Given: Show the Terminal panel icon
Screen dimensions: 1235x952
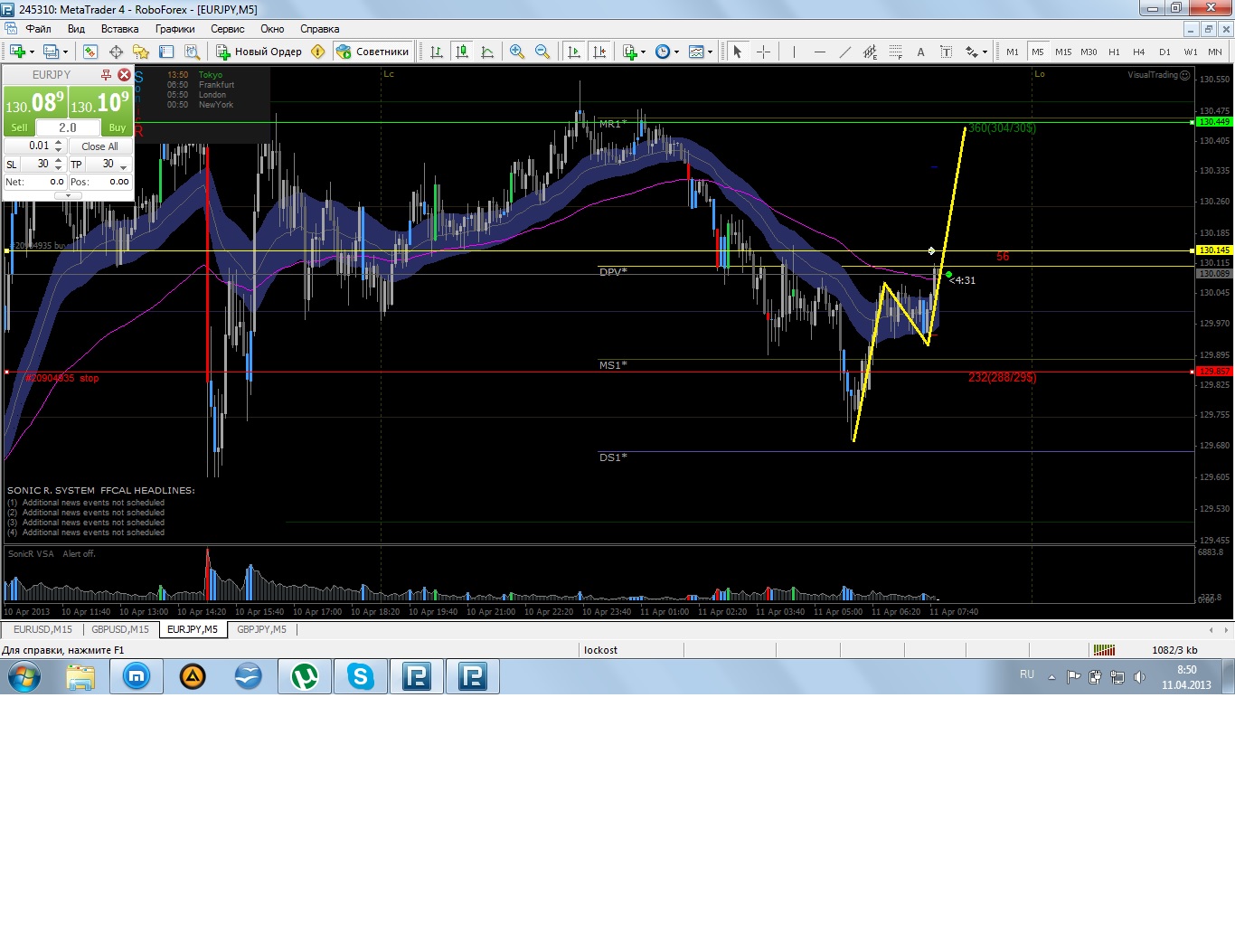Looking at the screenshot, I should click(166, 52).
